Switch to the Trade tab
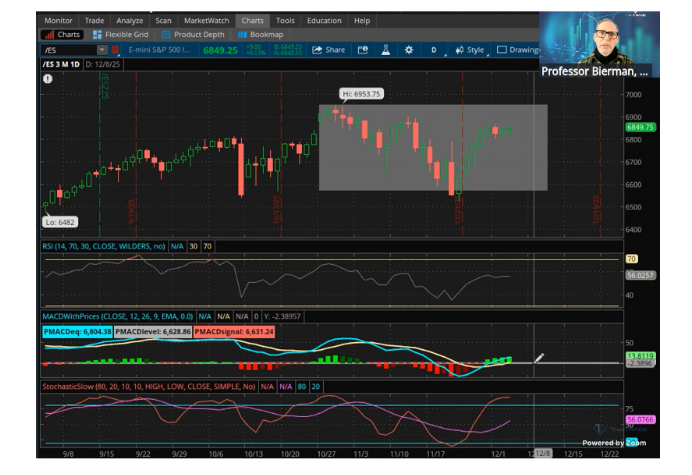 94,20
